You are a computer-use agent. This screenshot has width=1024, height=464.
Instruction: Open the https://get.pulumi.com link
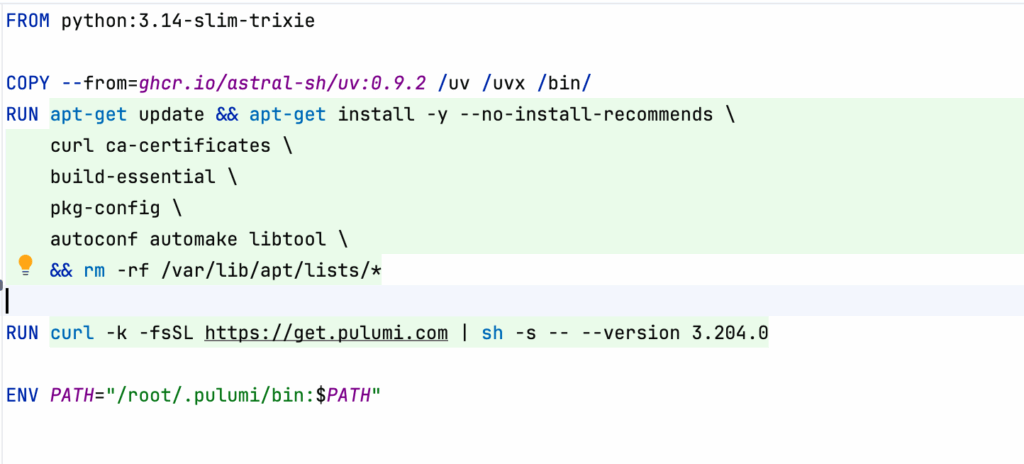point(326,333)
